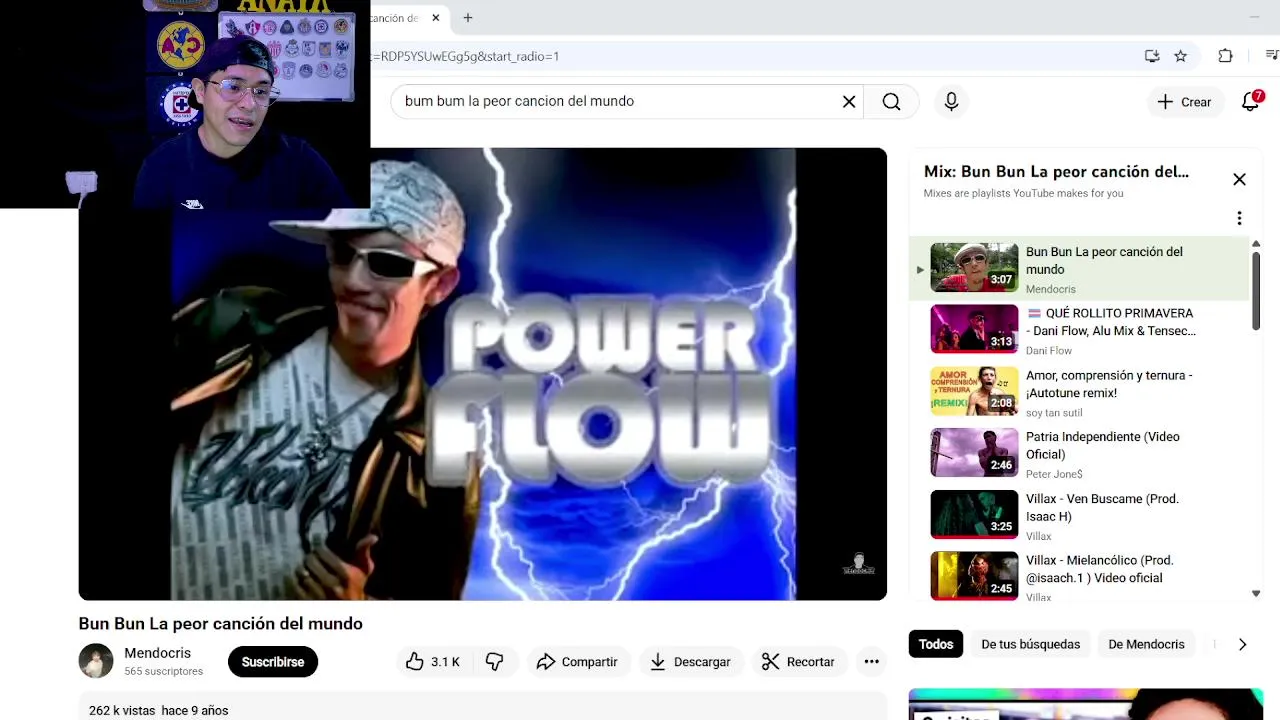
Task: Play Patria Independiente (Video Oficial)
Action: click(1080, 454)
